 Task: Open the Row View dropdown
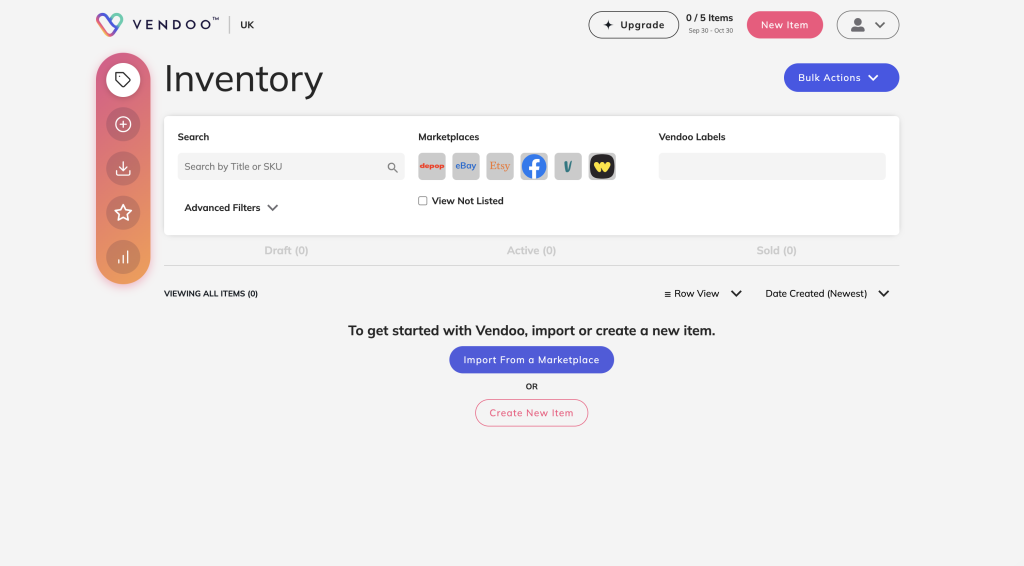click(703, 294)
